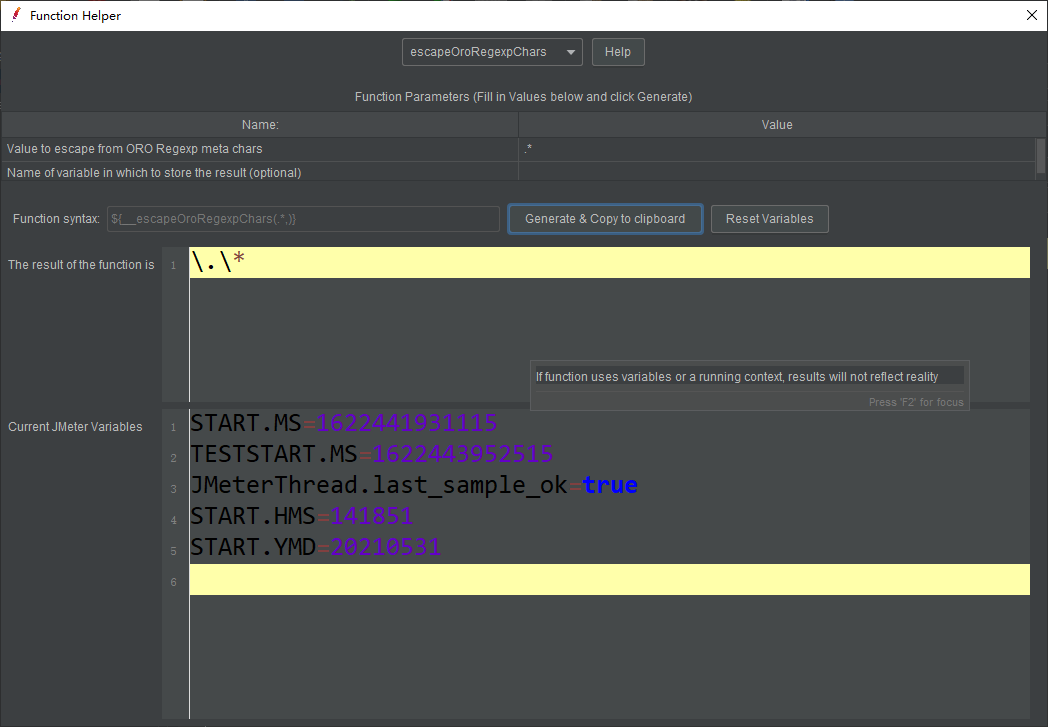This screenshot has height=727, width=1048.
Task: Click Generate & Copy to clipboard
Action: point(605,219)
